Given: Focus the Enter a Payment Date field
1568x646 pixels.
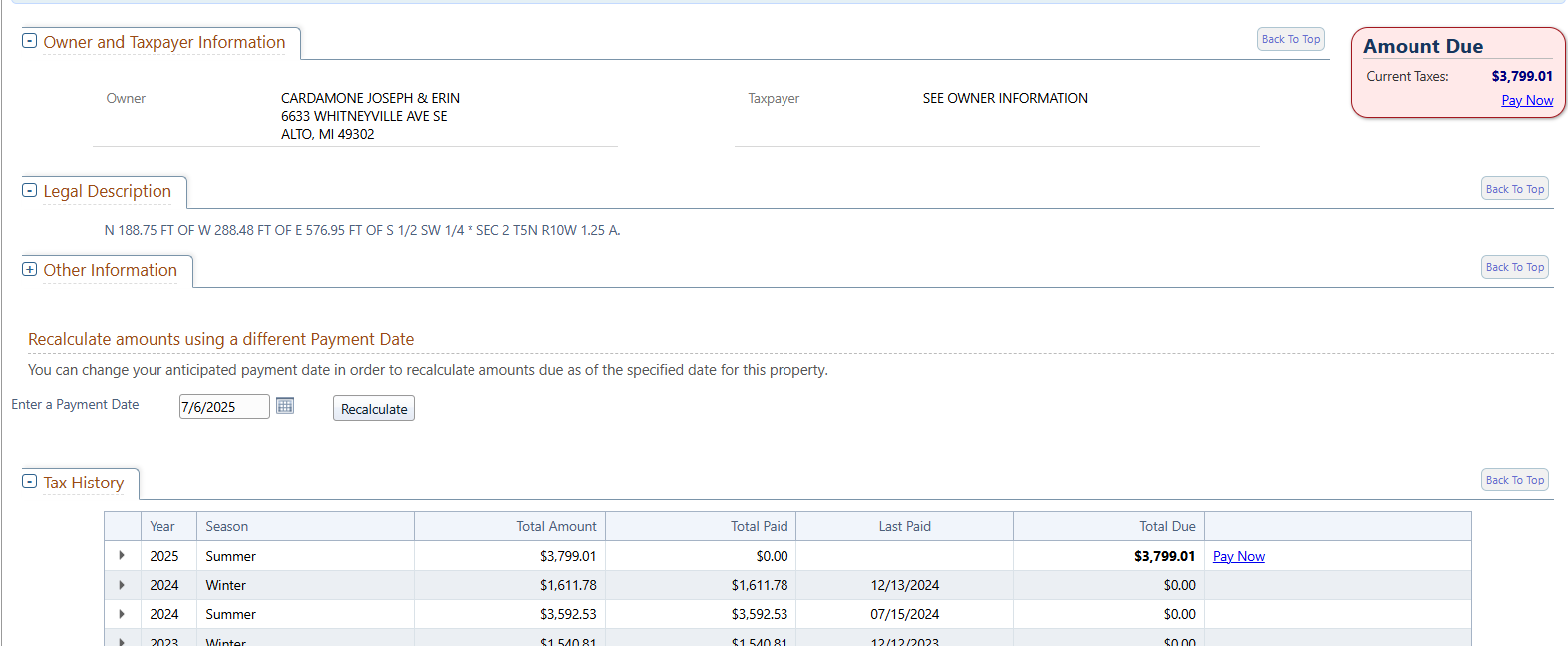Looking at the screenshot, I should 223,407.
